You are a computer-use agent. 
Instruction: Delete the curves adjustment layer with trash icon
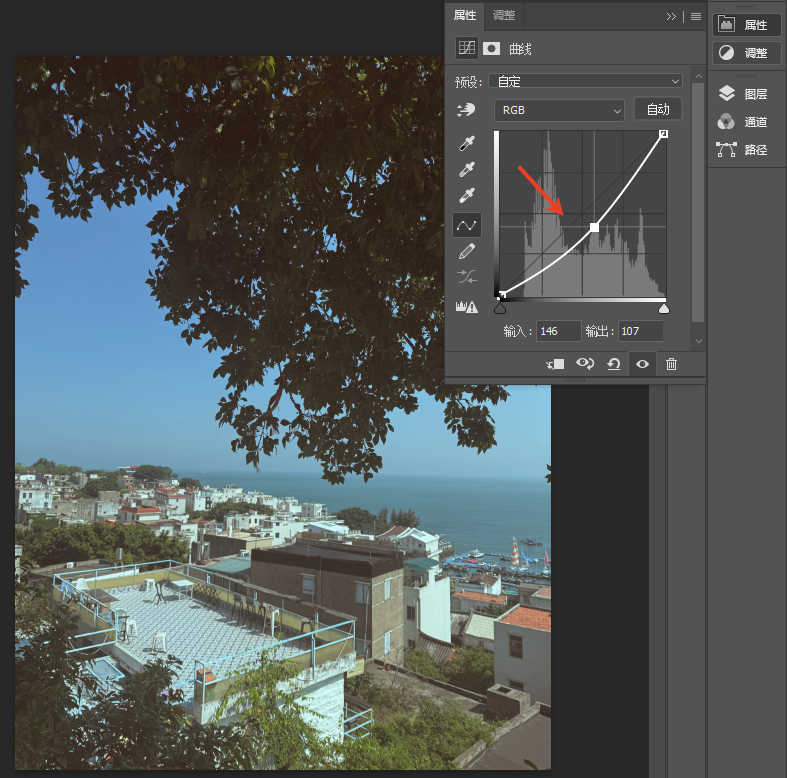point(671,364)
